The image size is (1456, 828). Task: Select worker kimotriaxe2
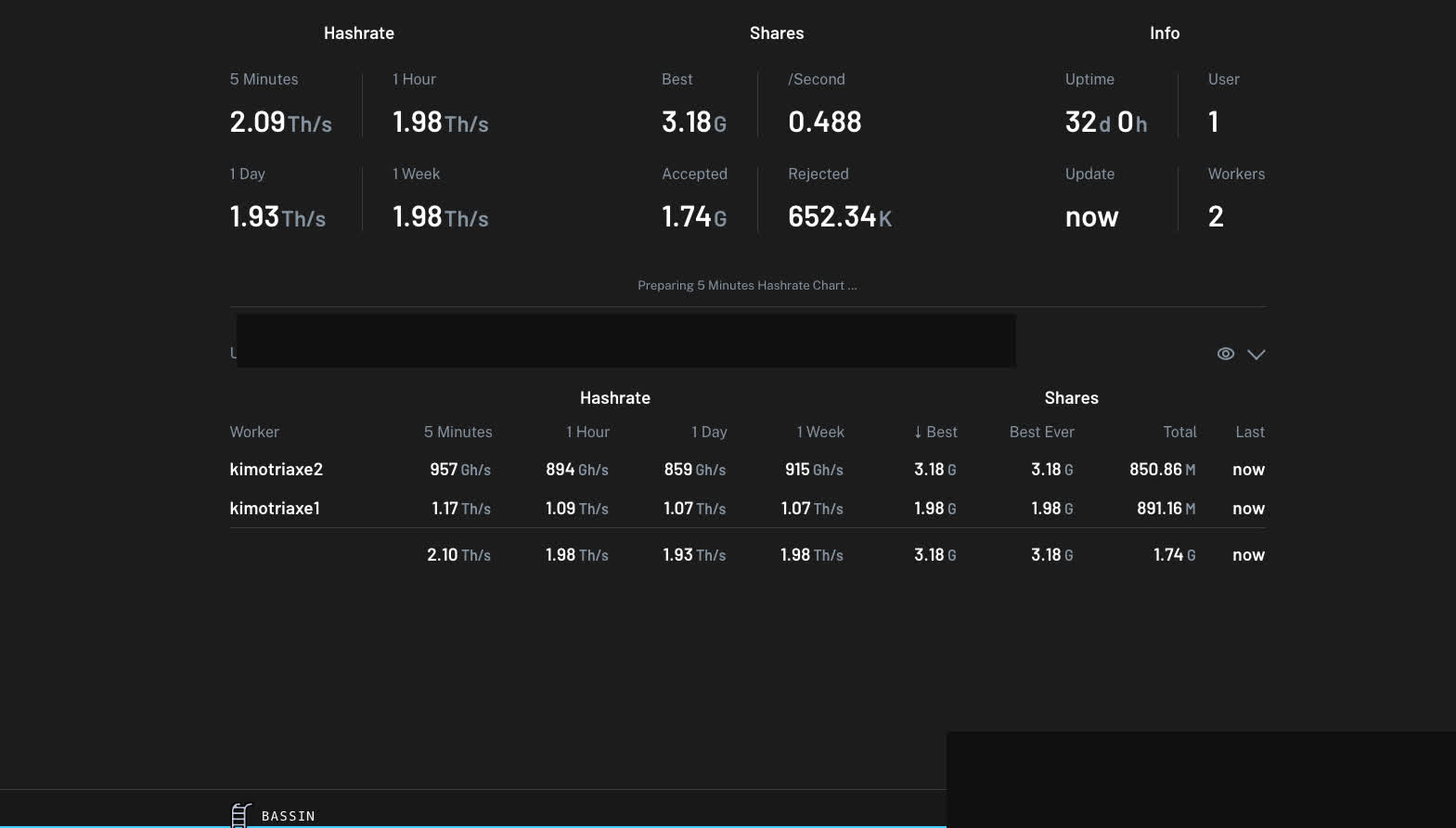(x=277, y=470)
